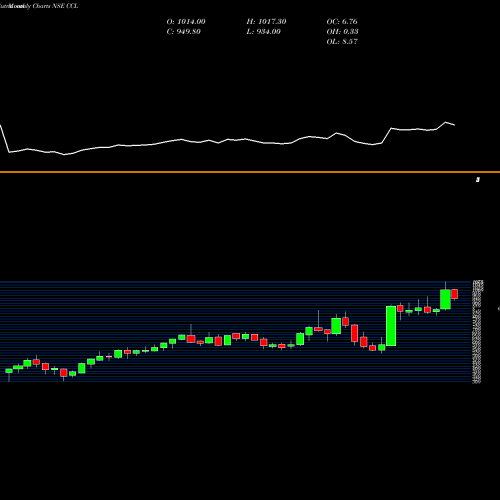This screenshot has width=500, height=500.
Task: Click the 'OC: 6.76' value
Action: tap(342, 22)
